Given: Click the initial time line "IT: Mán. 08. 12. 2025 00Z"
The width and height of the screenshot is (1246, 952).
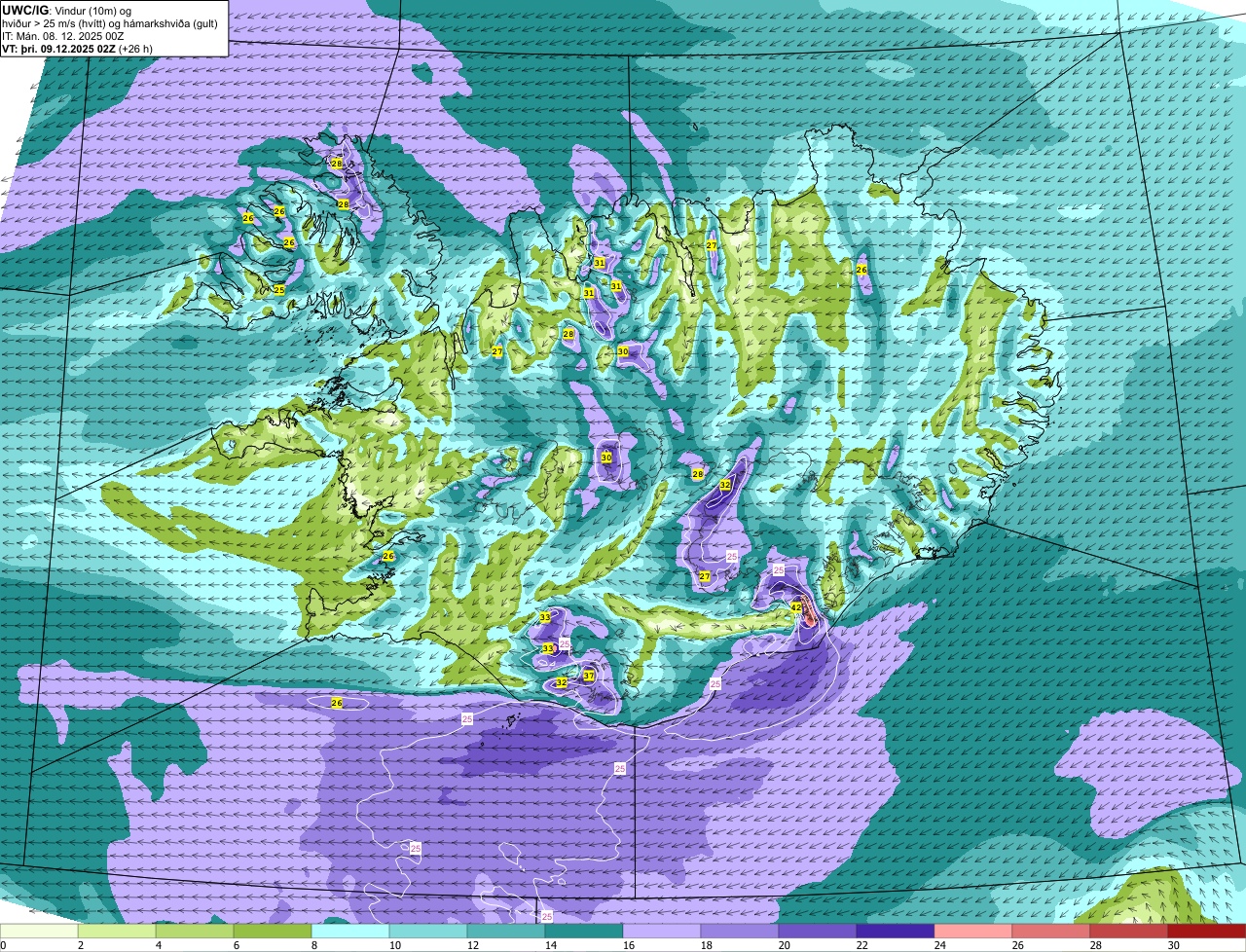Looking at the screenshot, I should click(x=63, y=35).
